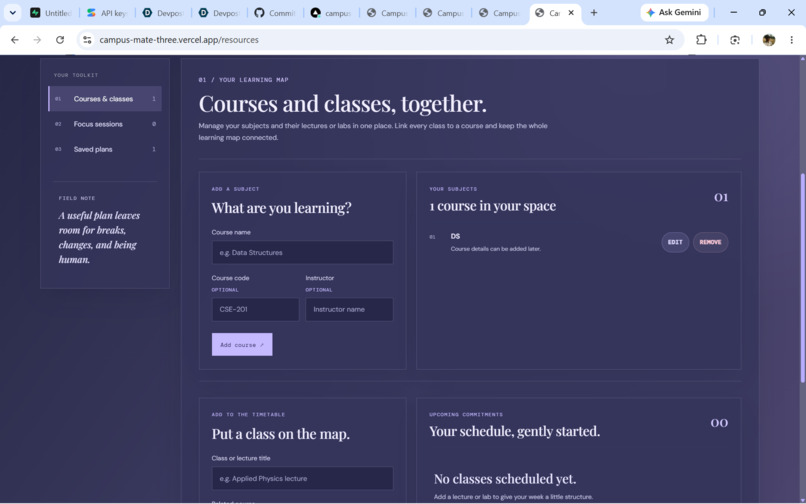The image size is (806, 504).
Task: Click the forward navigation arrow
Action: pyautogui.click(x=37, y=40)
